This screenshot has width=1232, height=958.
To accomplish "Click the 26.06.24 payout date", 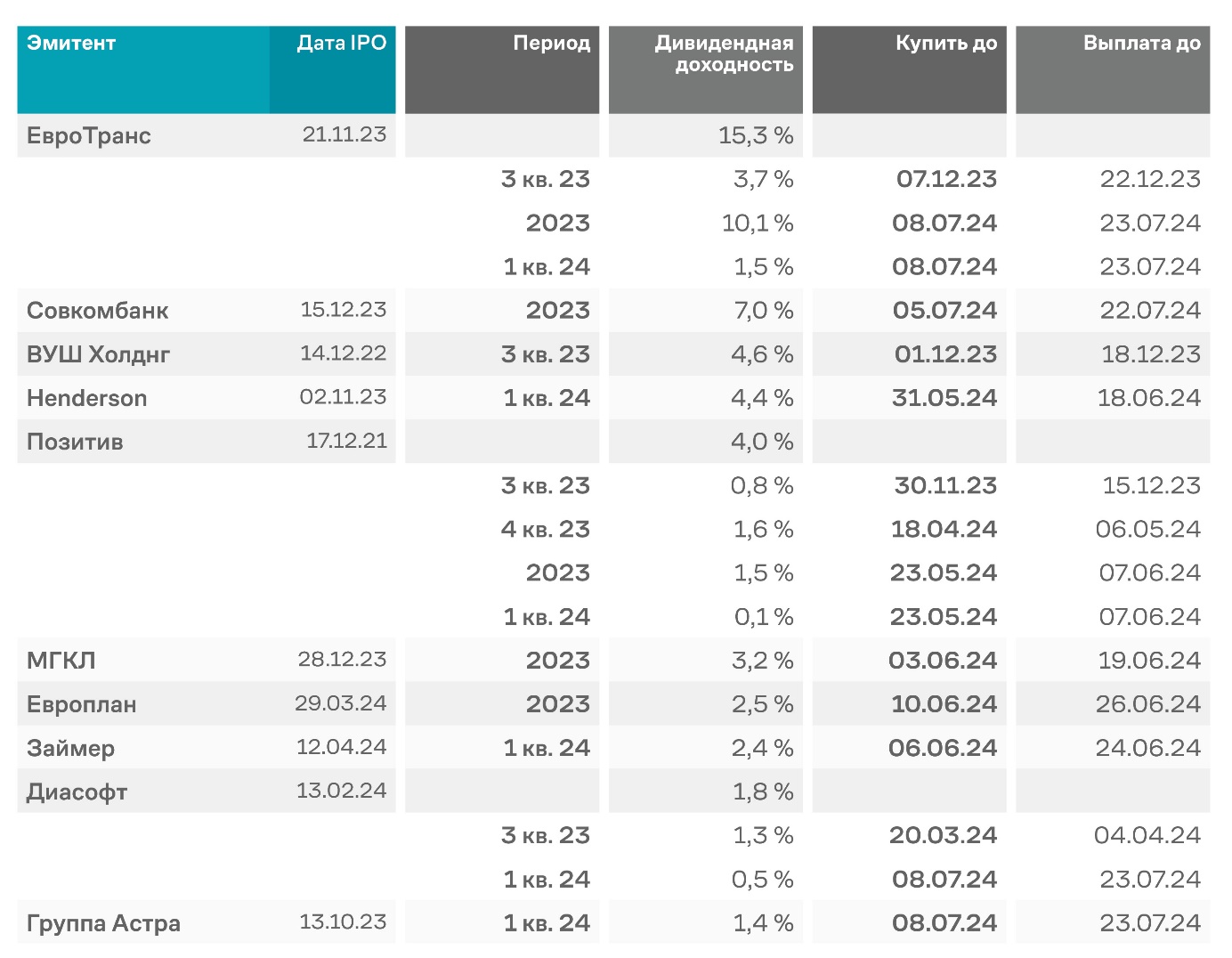I will pyautogui.click(x=1148, y=703).
